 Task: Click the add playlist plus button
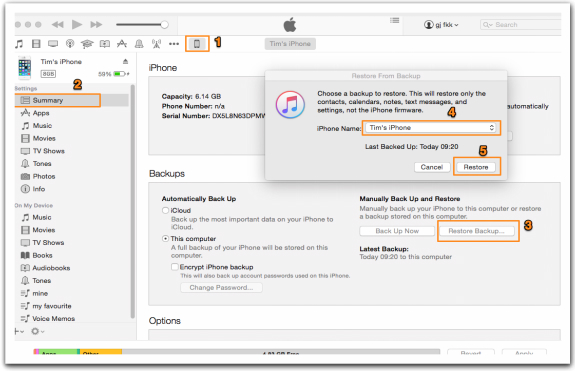coord(19,331)
